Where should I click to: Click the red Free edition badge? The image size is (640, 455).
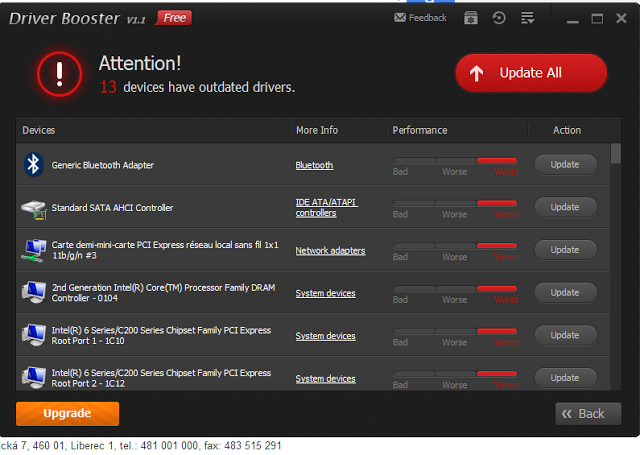tap(174, 18)
